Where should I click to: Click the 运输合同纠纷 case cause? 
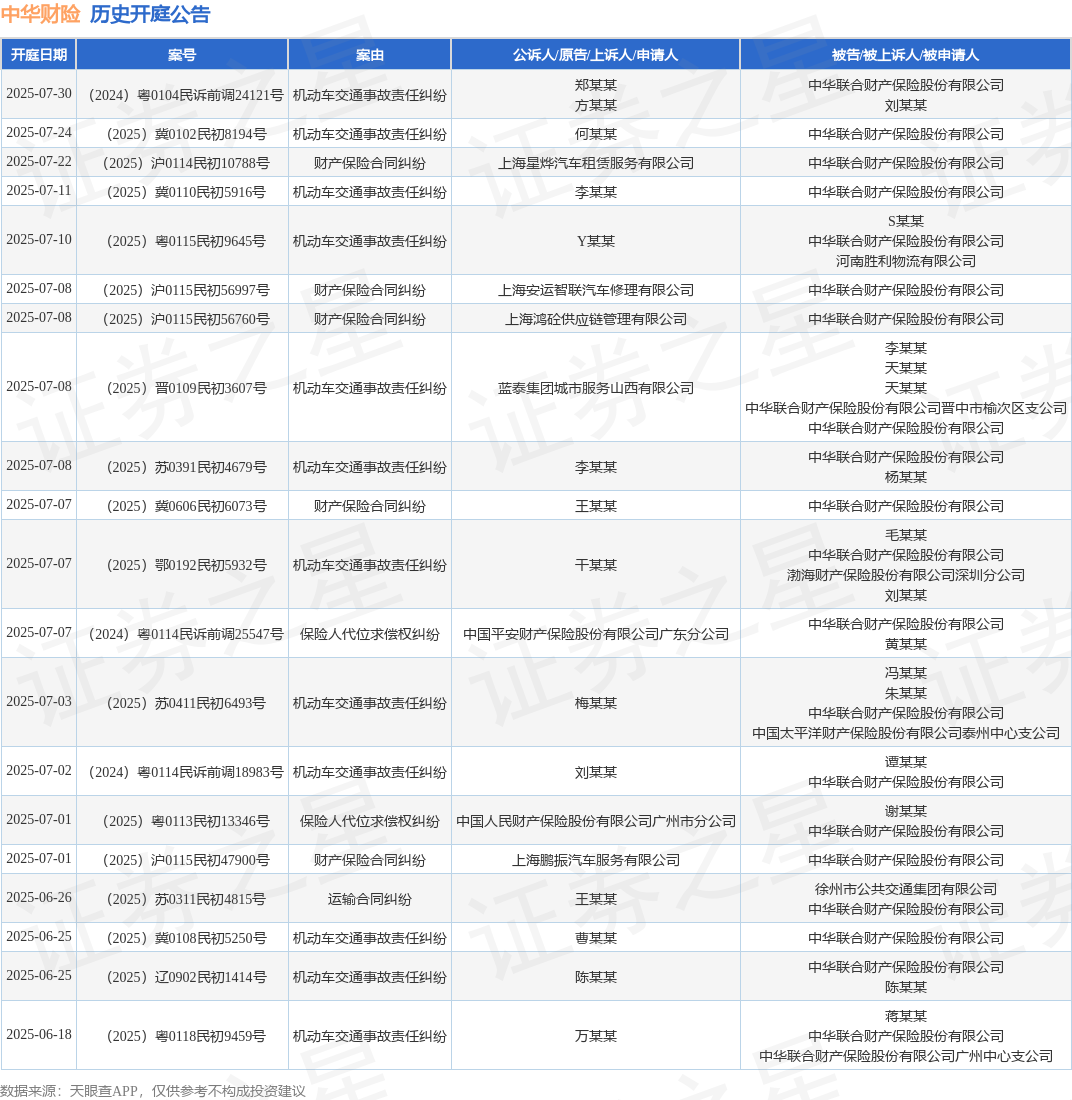tap(370, 899)
